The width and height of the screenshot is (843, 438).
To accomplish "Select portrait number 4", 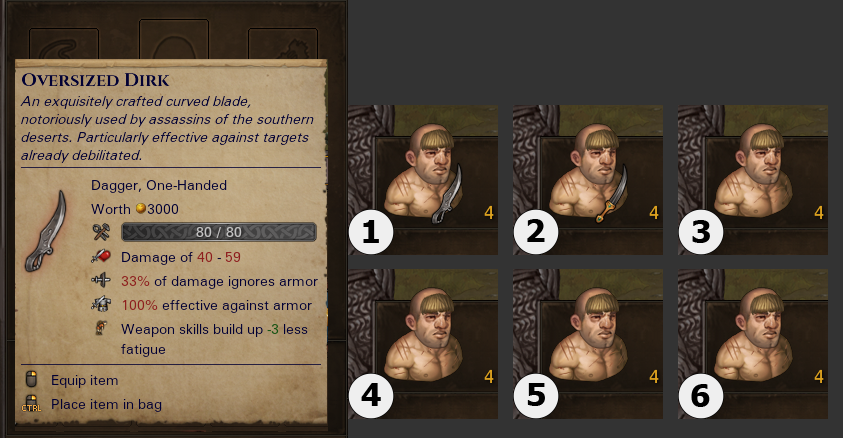I will pyautogui.click(x=423, y=344).
